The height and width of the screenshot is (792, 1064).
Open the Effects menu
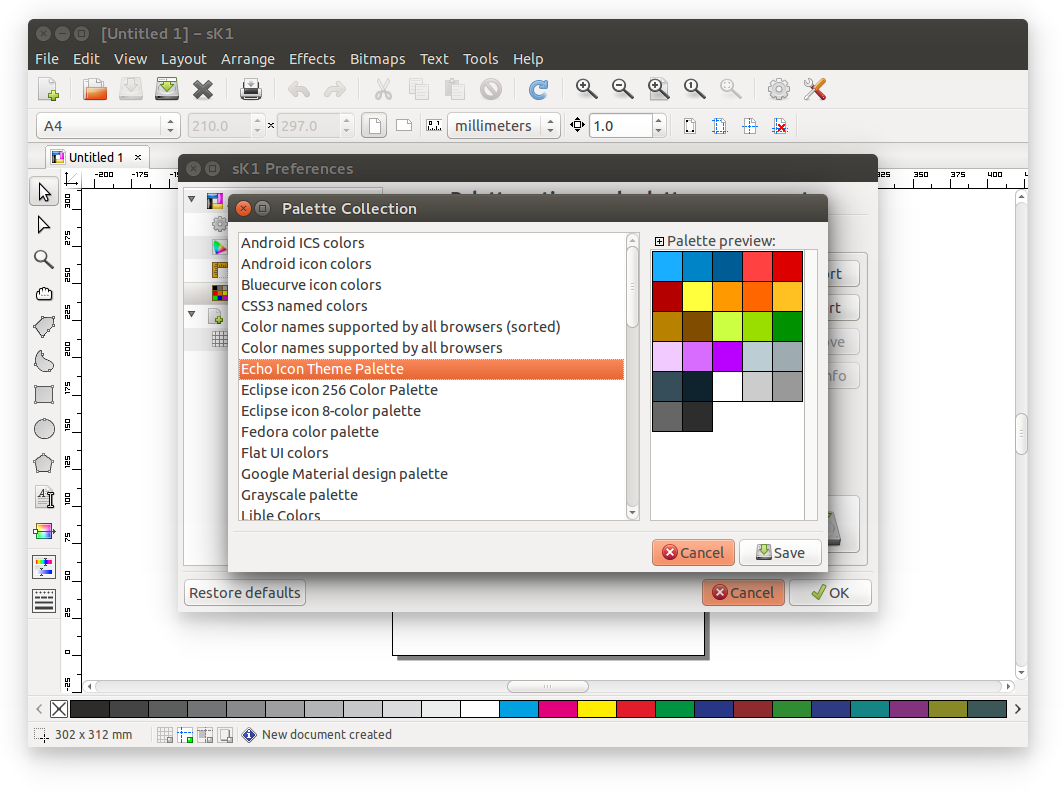pyautogui.click(x=312, y=59)
